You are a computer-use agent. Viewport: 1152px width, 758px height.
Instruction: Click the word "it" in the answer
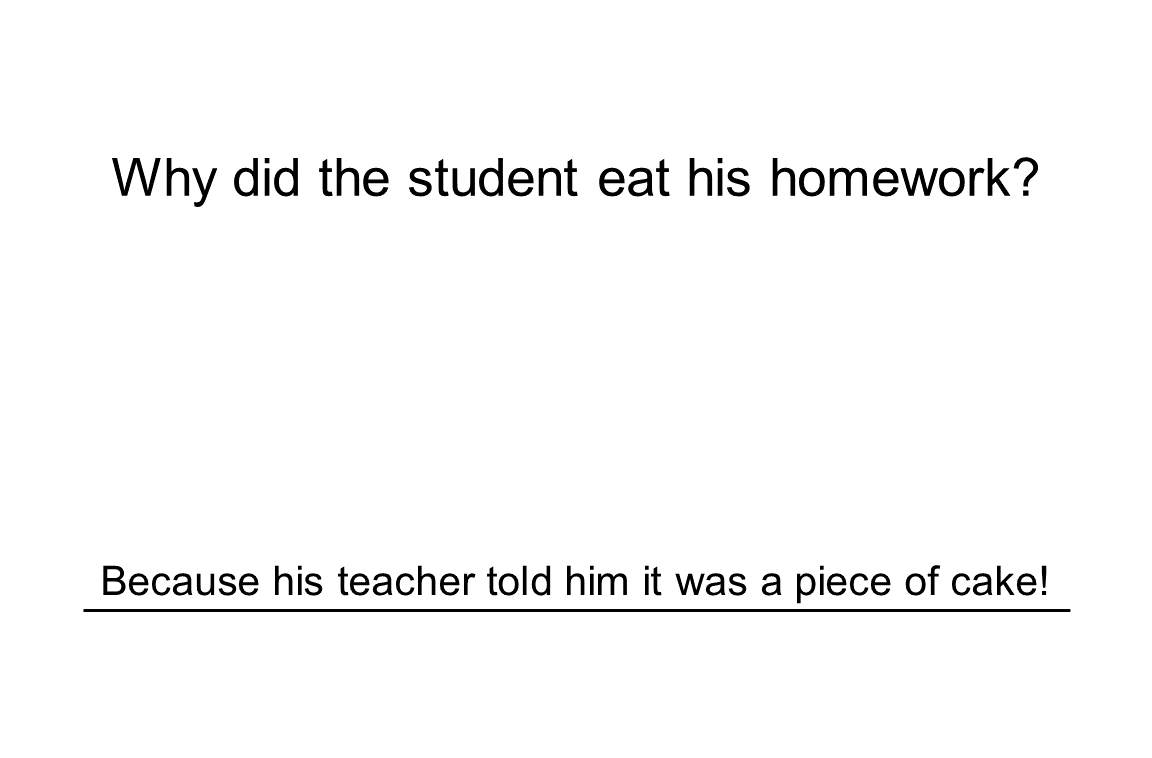652,582
